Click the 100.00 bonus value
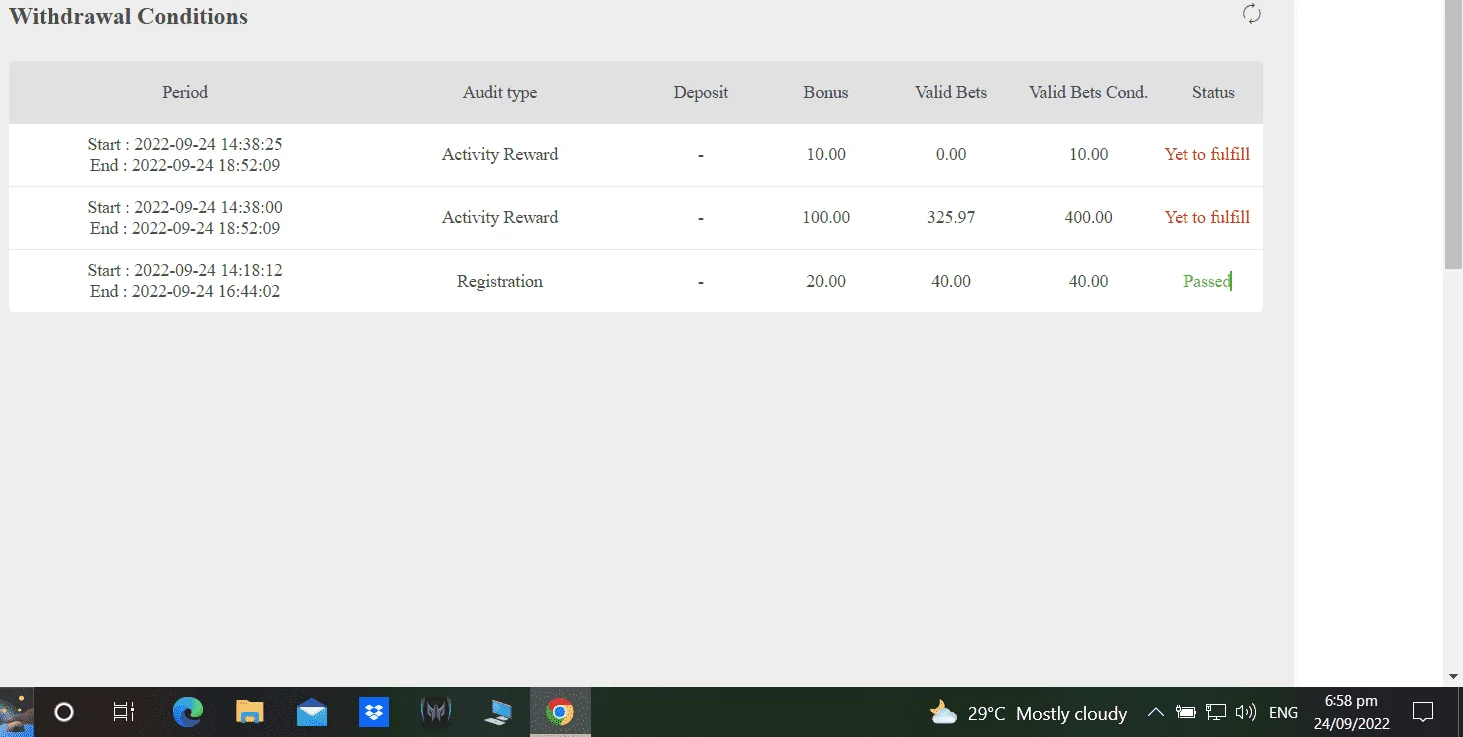This screenshot has height=737, width=1463. 826,217
